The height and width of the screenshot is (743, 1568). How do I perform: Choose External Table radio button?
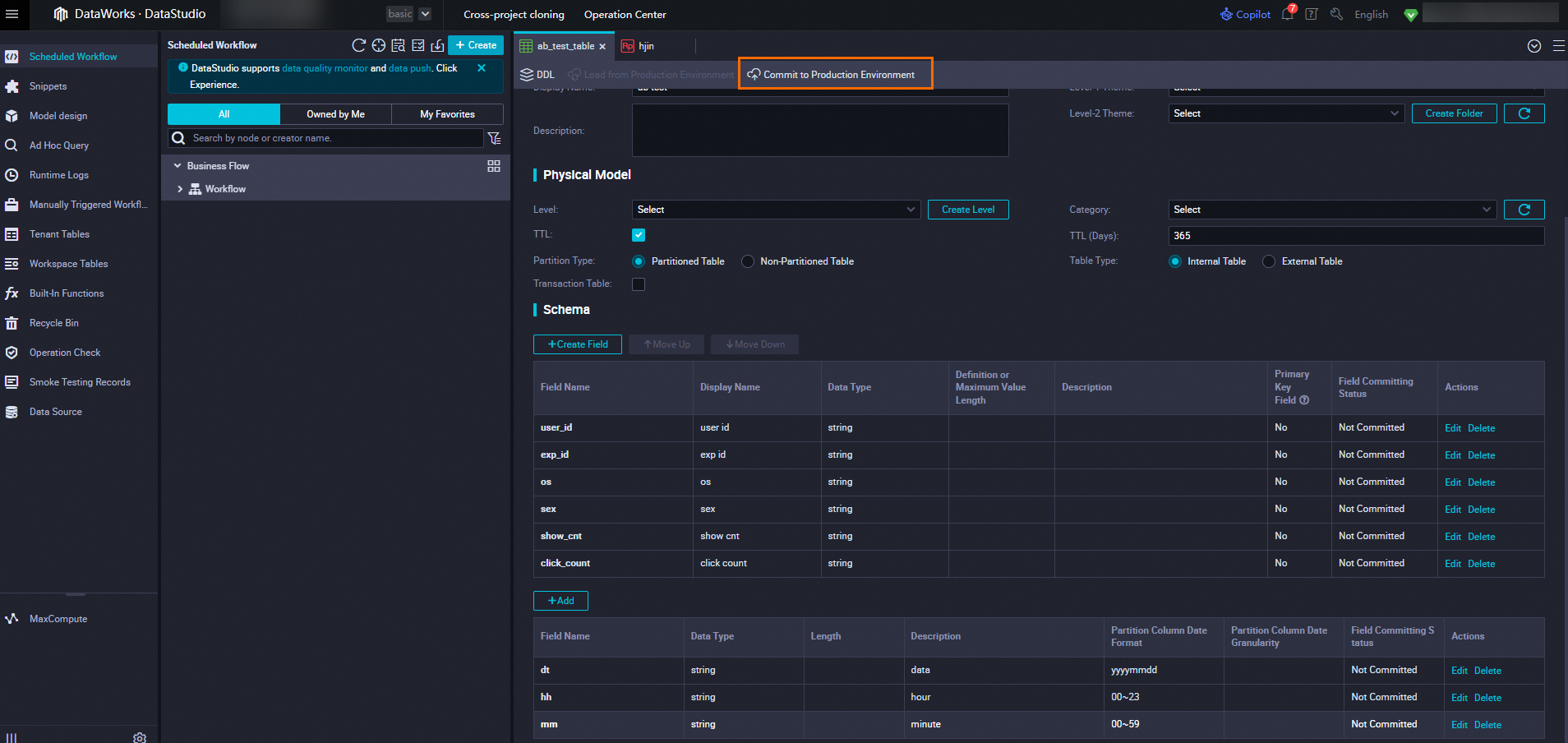tap(1269, 261)
